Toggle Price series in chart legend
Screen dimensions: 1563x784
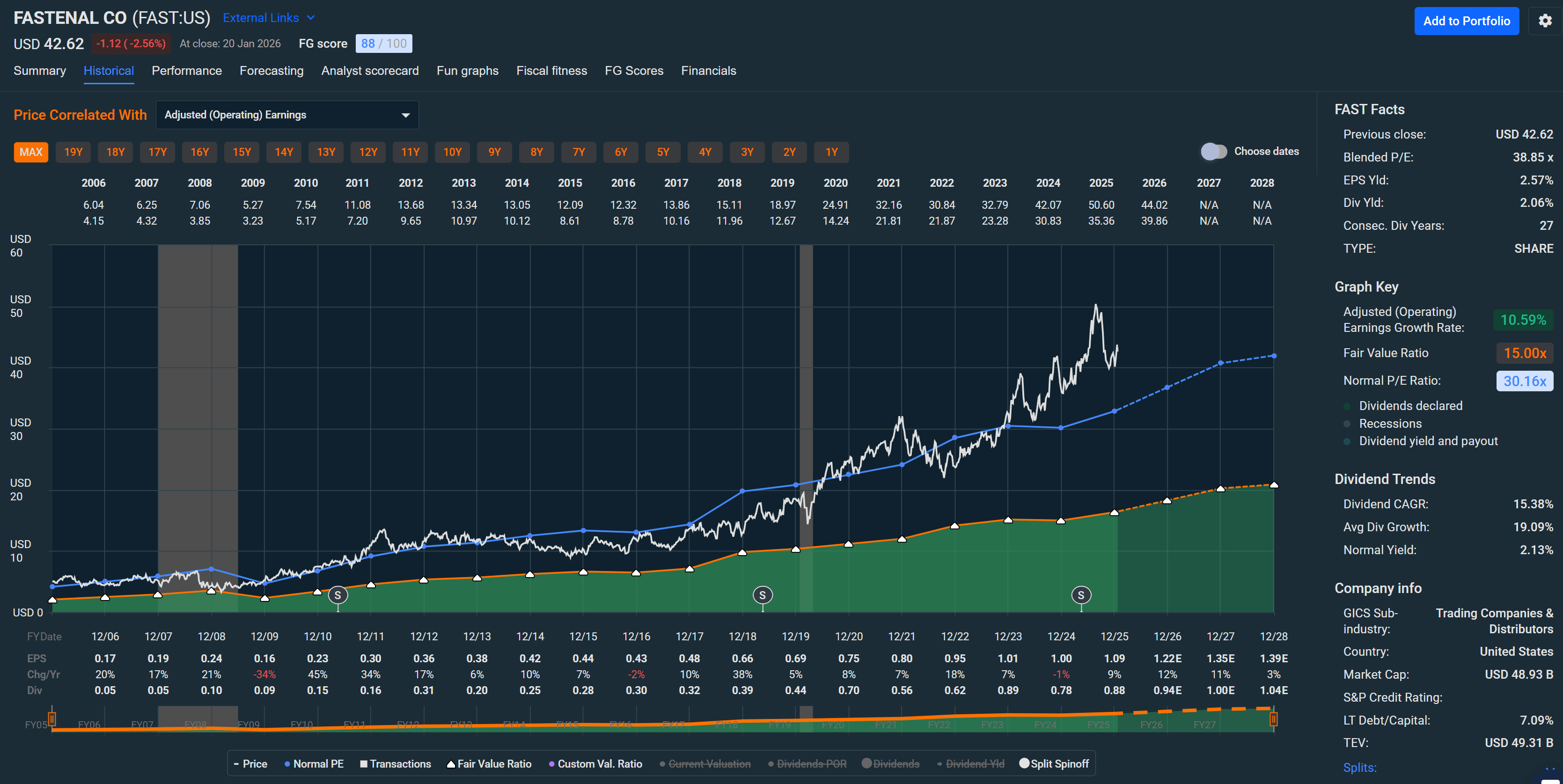250,763
